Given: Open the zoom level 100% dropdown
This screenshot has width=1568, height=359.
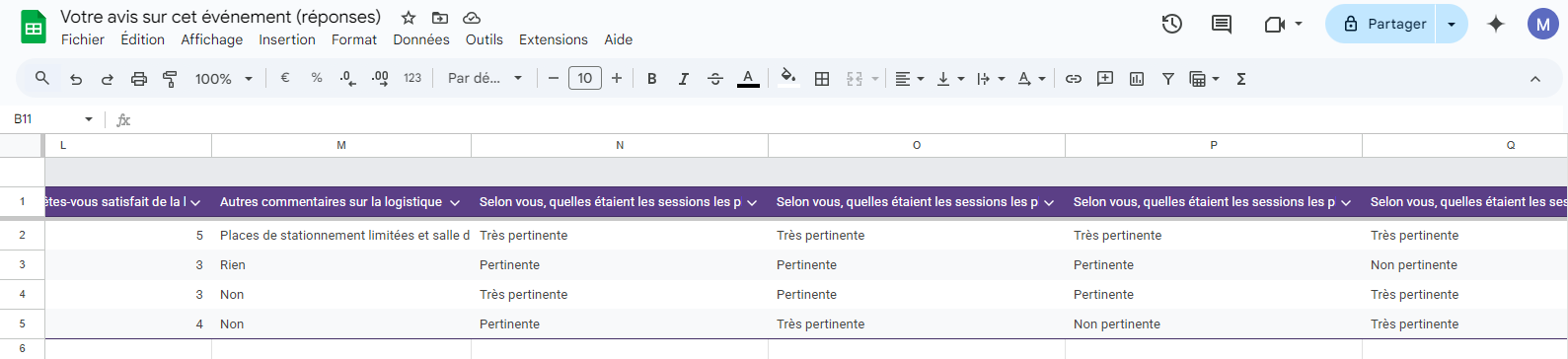Looking at the screenshot, I should click(x=224, y=79).
